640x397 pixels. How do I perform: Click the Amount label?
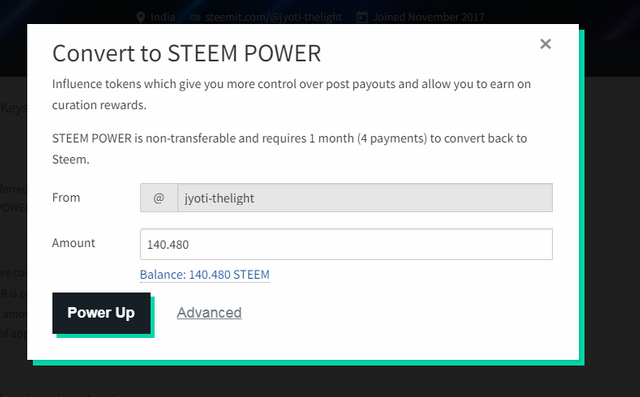pos(73,243)
